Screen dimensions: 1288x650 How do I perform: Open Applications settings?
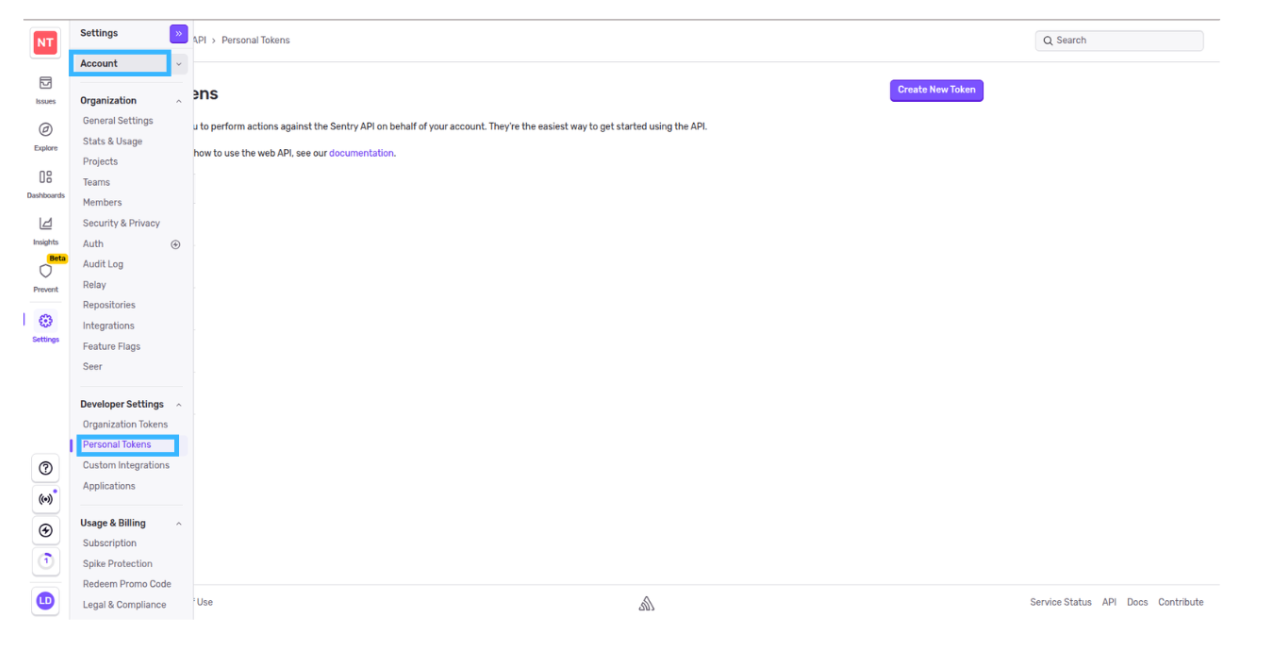[109, 487]
